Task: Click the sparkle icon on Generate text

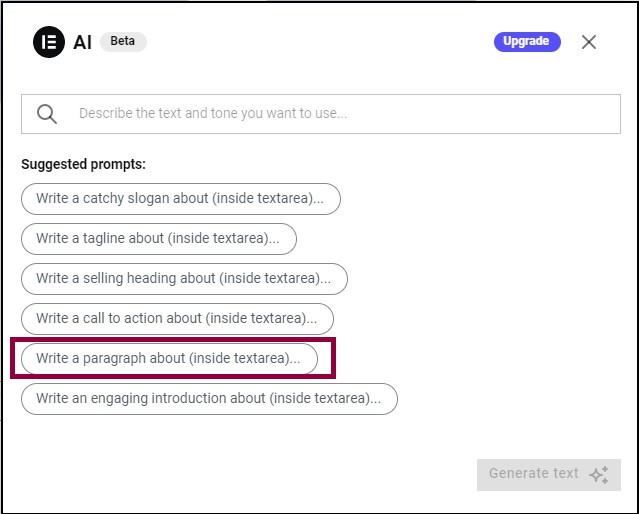Action: click(x=599, y=475)
